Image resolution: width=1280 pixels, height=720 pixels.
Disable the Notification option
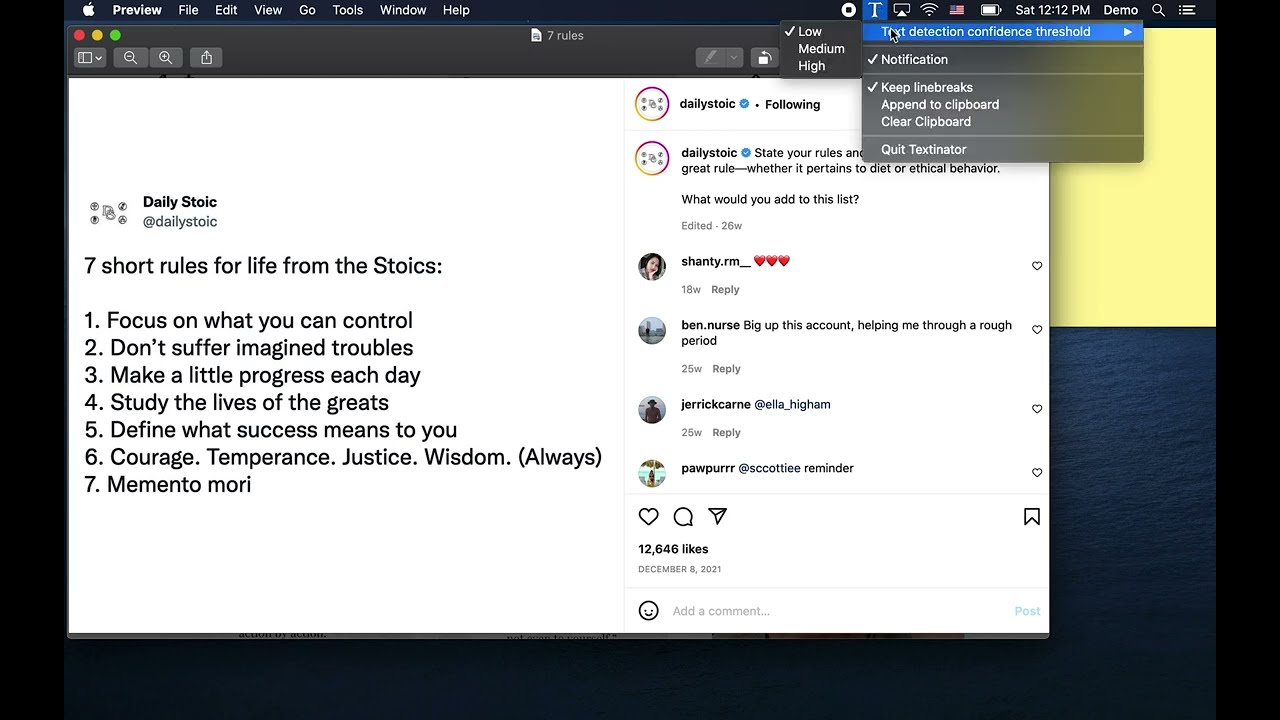913,59
